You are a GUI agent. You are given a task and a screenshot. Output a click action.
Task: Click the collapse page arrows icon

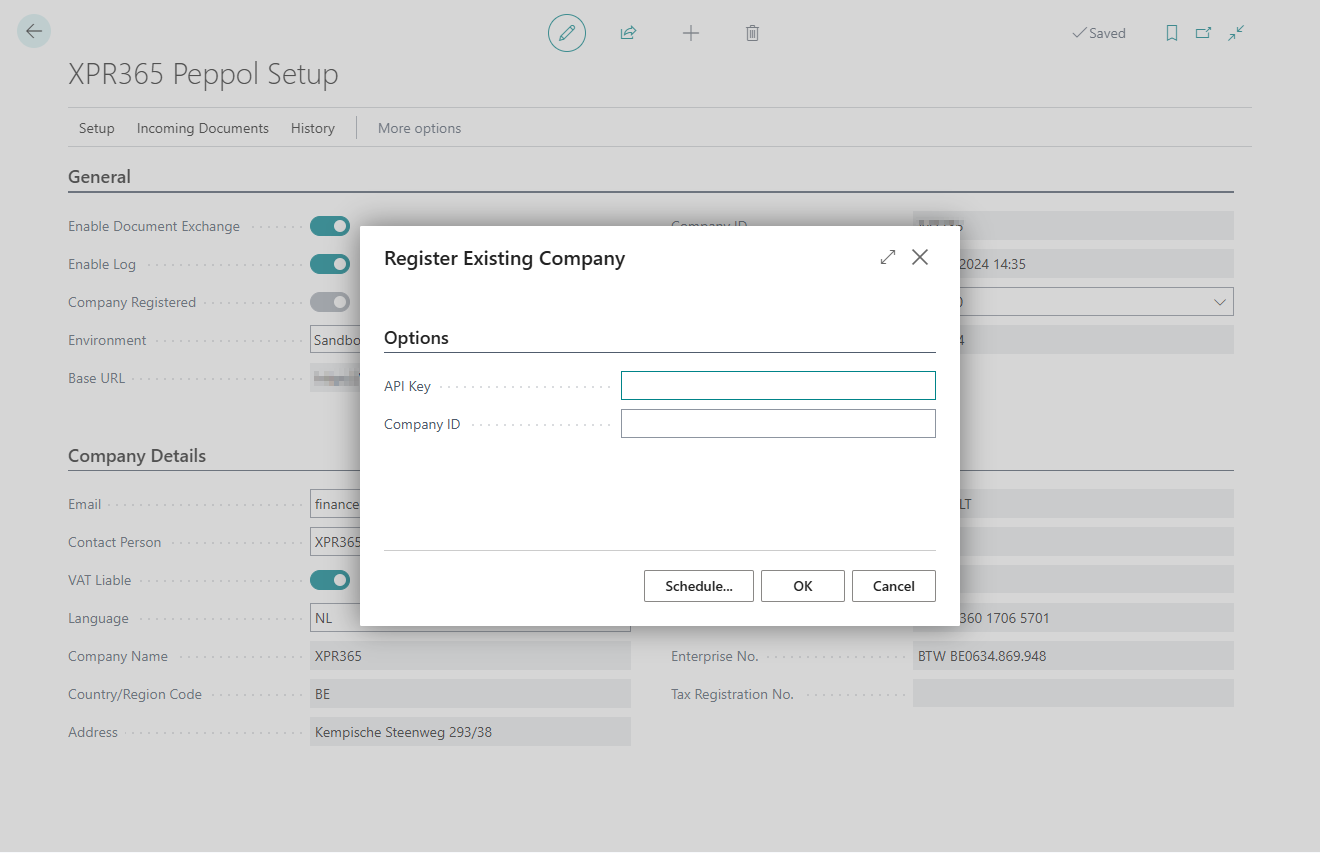pyautogui.click(x=1237, y=33)
